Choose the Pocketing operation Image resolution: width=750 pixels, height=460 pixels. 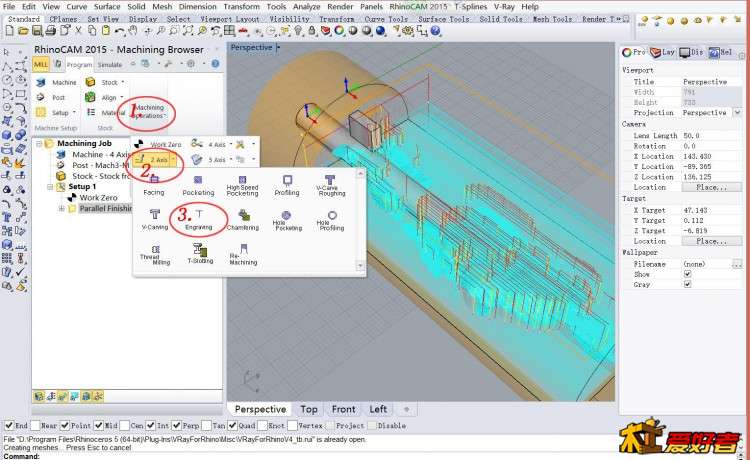[198, 186]
